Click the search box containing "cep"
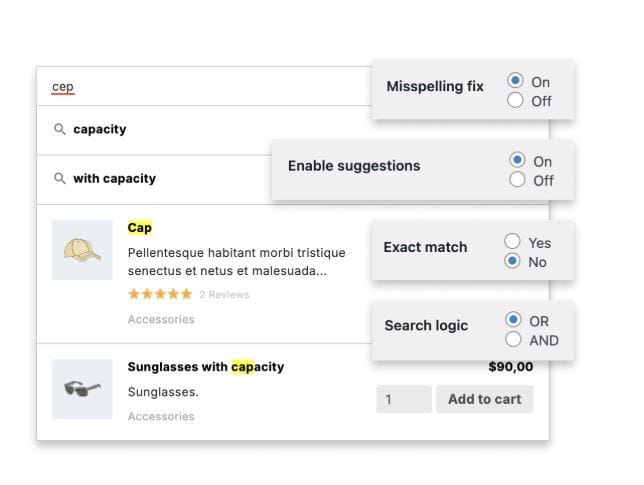The image size is (644, 485). click(x=200, y=87)
